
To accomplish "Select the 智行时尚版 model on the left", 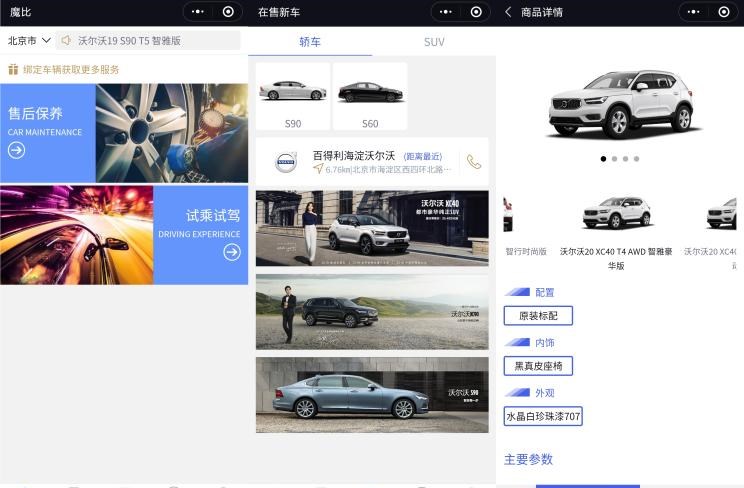I will 526,252.
